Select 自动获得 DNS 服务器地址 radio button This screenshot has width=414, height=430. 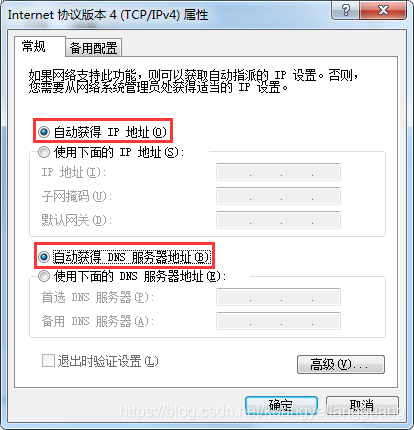tap(44, 257)
